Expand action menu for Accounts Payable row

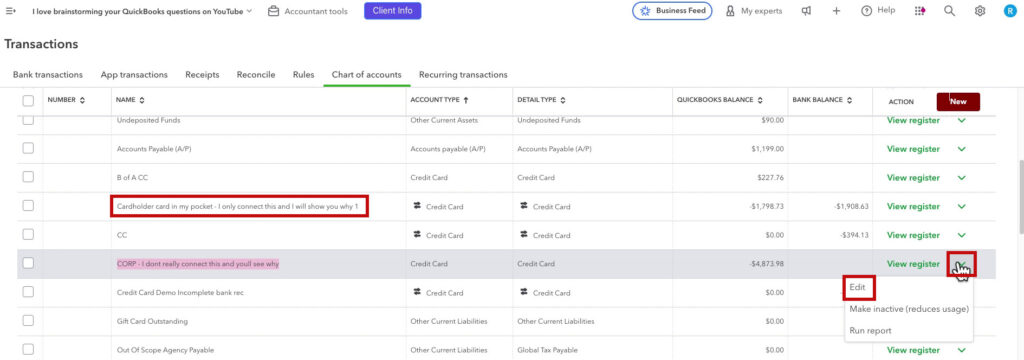coord(961,149)
